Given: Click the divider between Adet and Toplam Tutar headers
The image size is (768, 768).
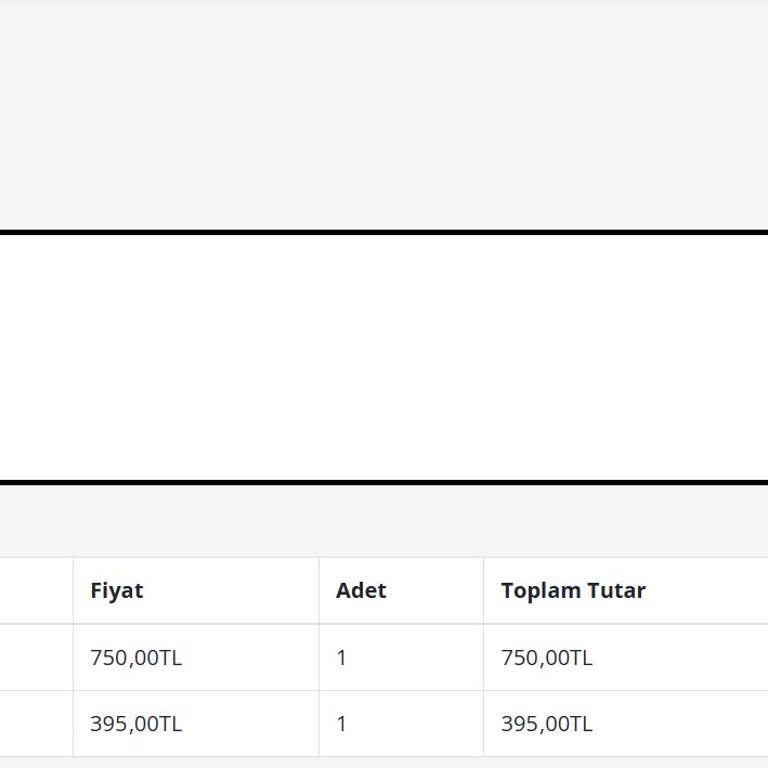Looking at the screenshot, I should point(483,590).
